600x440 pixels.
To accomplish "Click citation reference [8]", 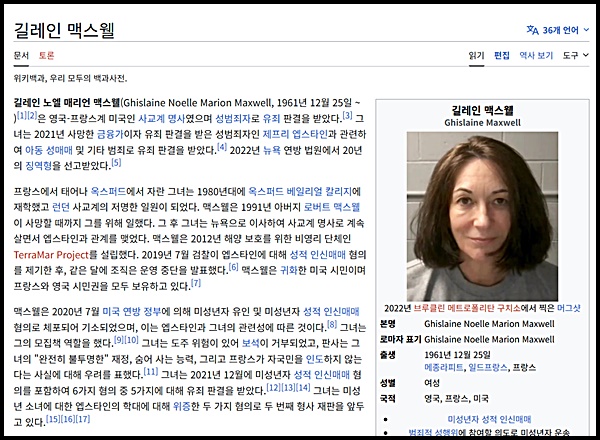I will point(332,324).
